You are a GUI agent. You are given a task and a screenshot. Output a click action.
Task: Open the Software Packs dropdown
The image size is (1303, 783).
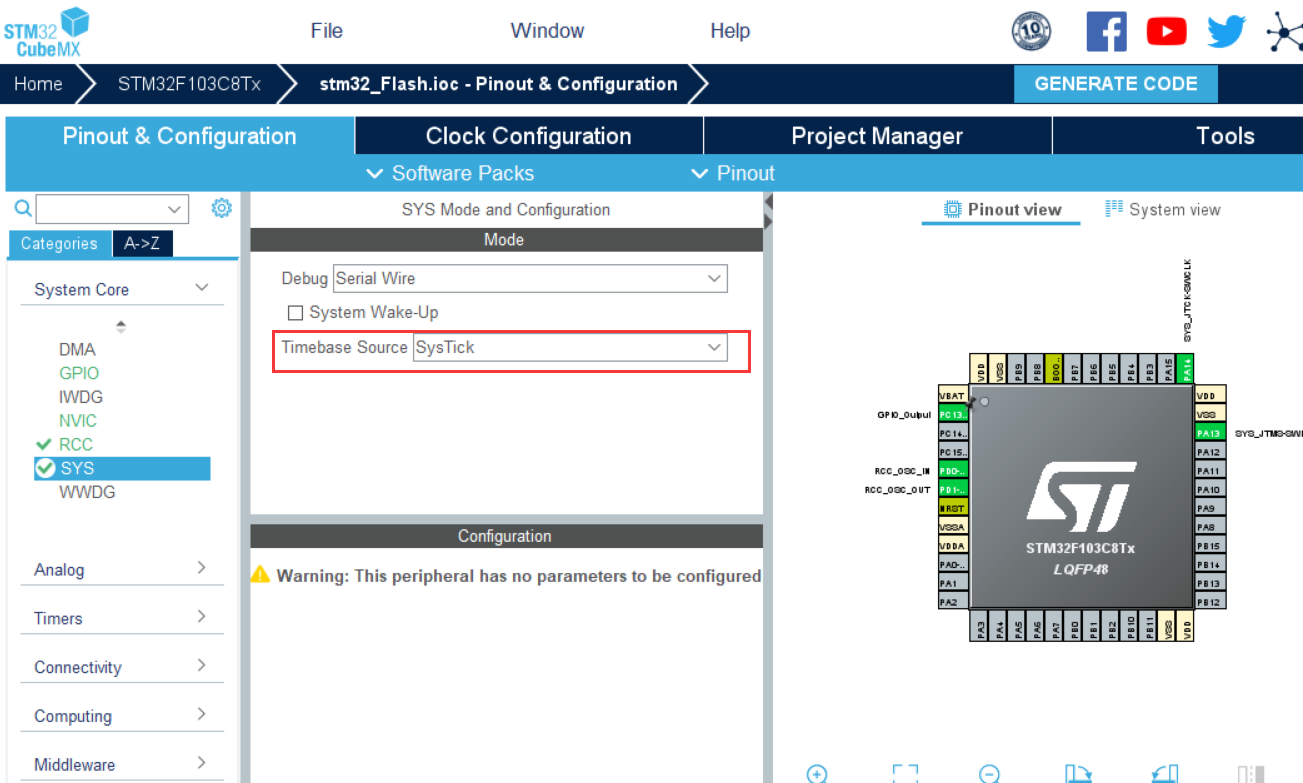pyautogui.click(x=450, y=173)
